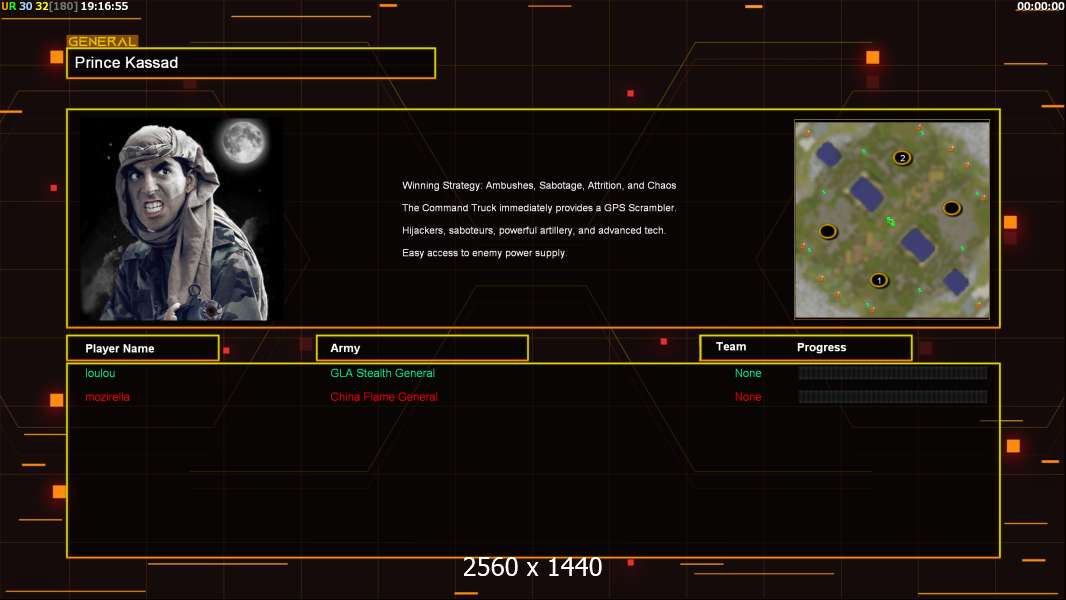
Task: Click the Player Name column header
Action: tap(143, 348)
